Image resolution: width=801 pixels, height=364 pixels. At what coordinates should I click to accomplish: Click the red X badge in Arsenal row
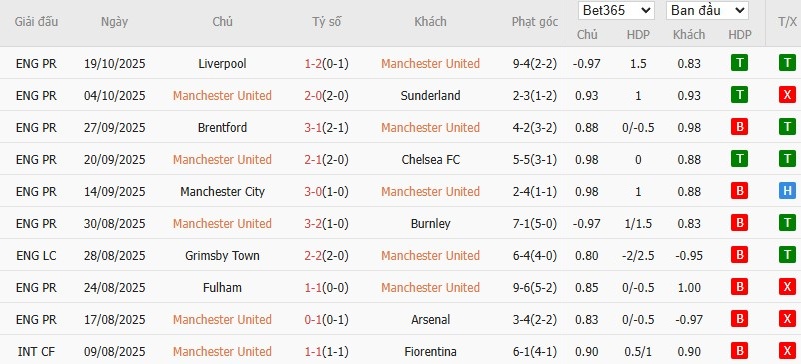[787, 320]
